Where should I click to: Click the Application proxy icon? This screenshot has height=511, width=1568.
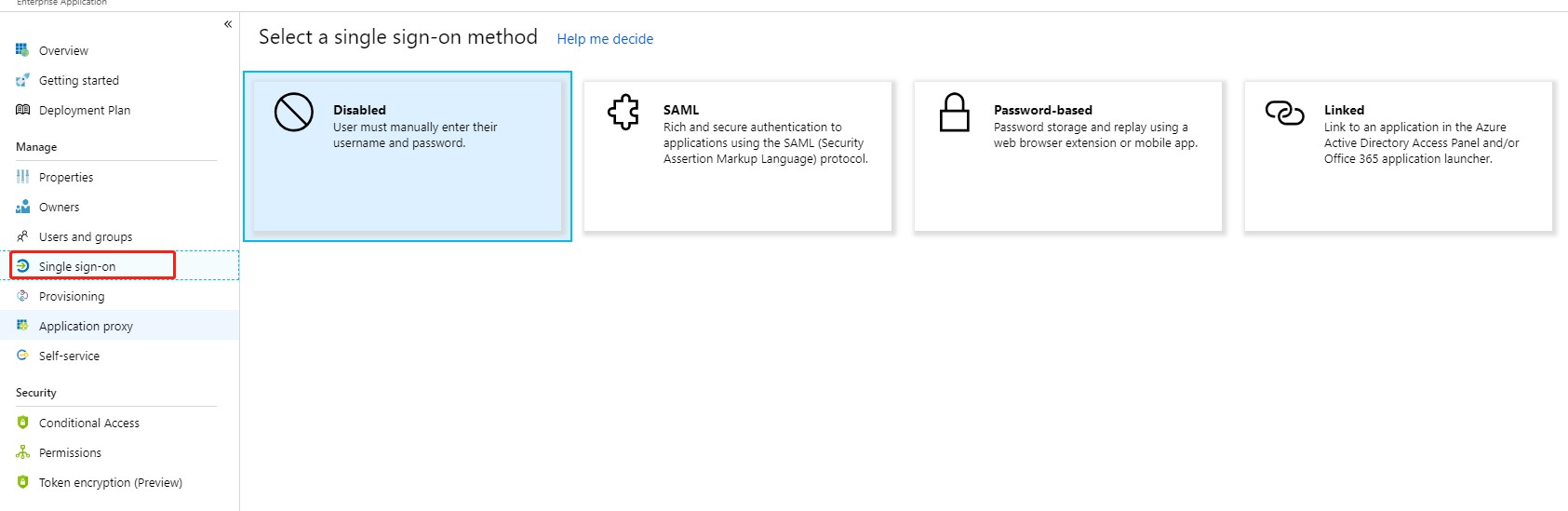click(22, 326)
